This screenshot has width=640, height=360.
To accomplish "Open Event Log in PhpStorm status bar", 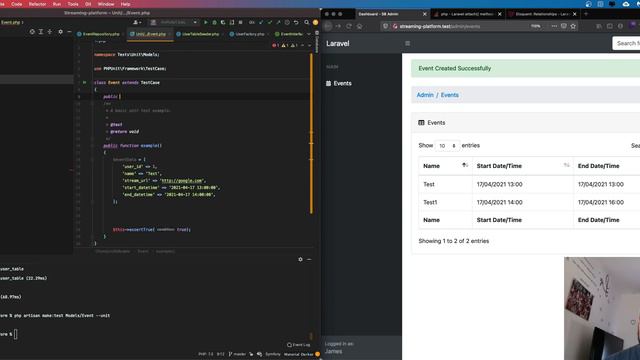I will [x=299, y=345].
